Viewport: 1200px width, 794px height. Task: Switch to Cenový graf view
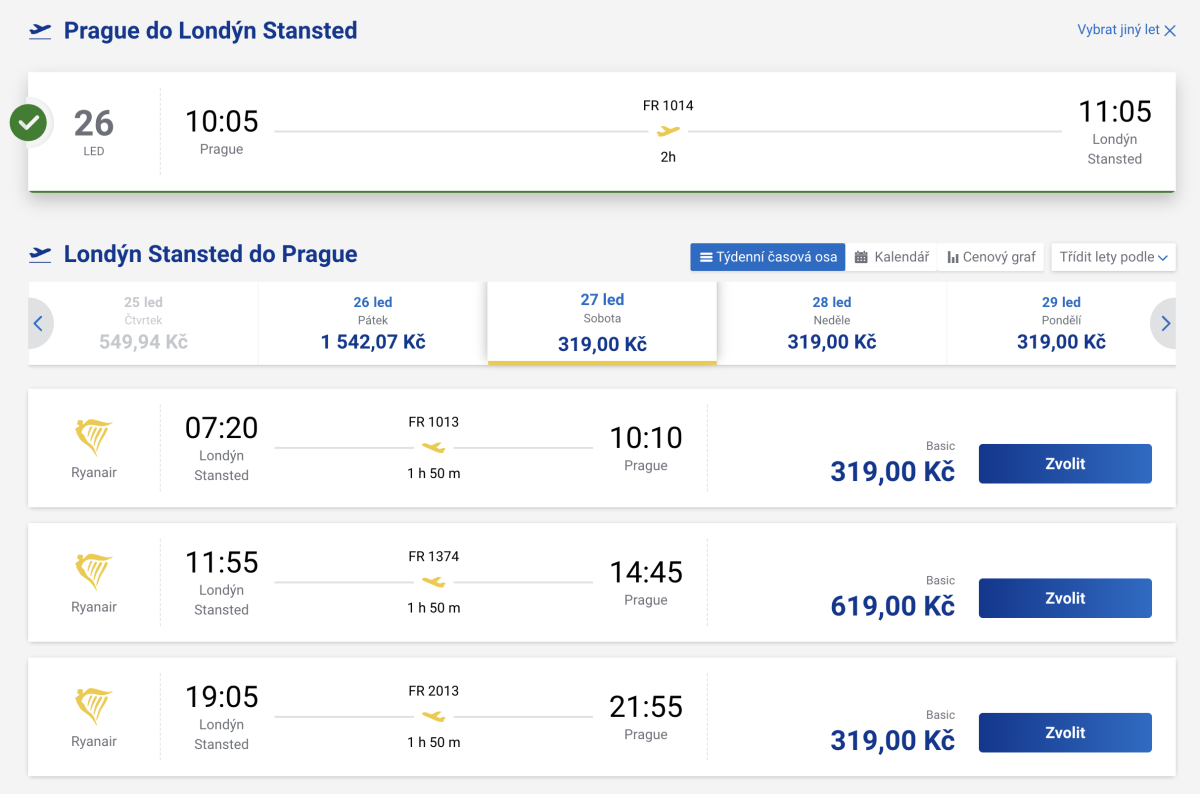(991, 257)
